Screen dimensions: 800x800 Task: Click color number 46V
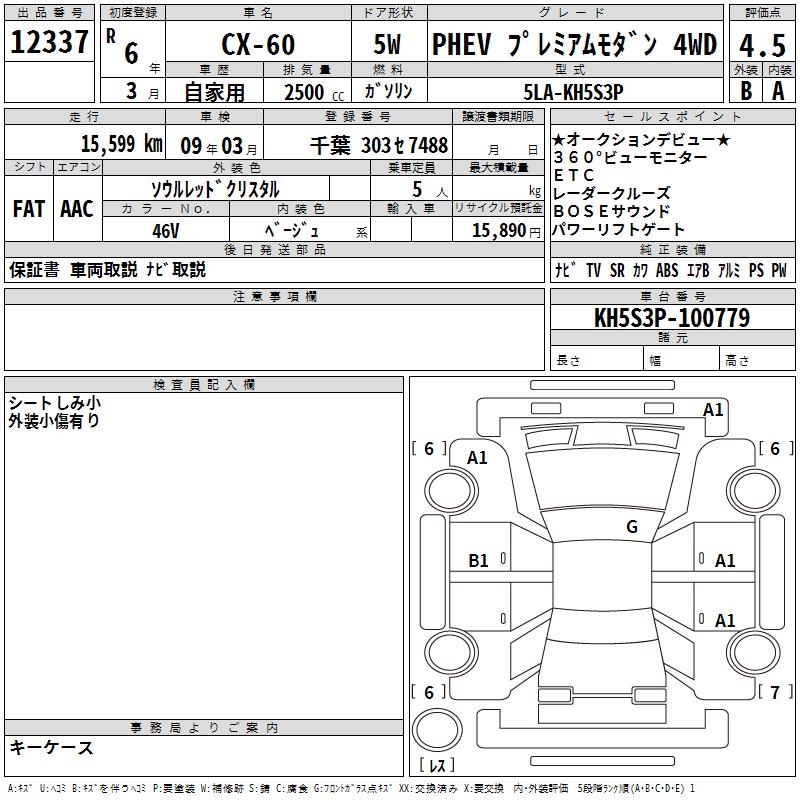(165, 231)
